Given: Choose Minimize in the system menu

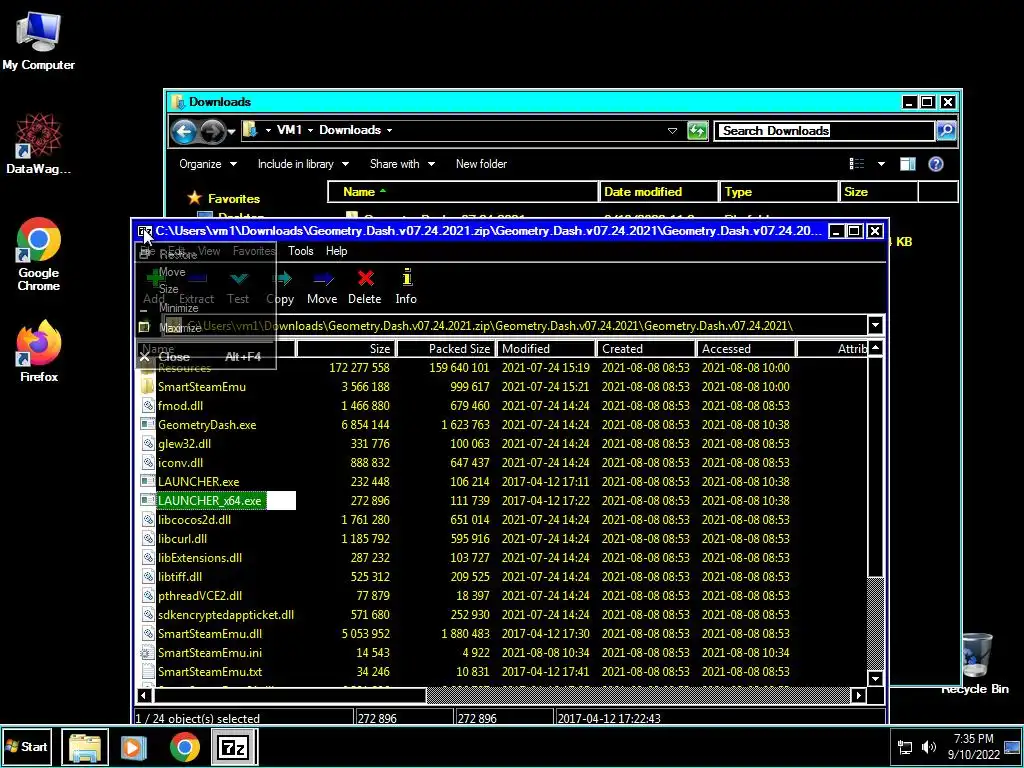Looking at the screenshot, I should pyautogui.click(x=205, y=308).
